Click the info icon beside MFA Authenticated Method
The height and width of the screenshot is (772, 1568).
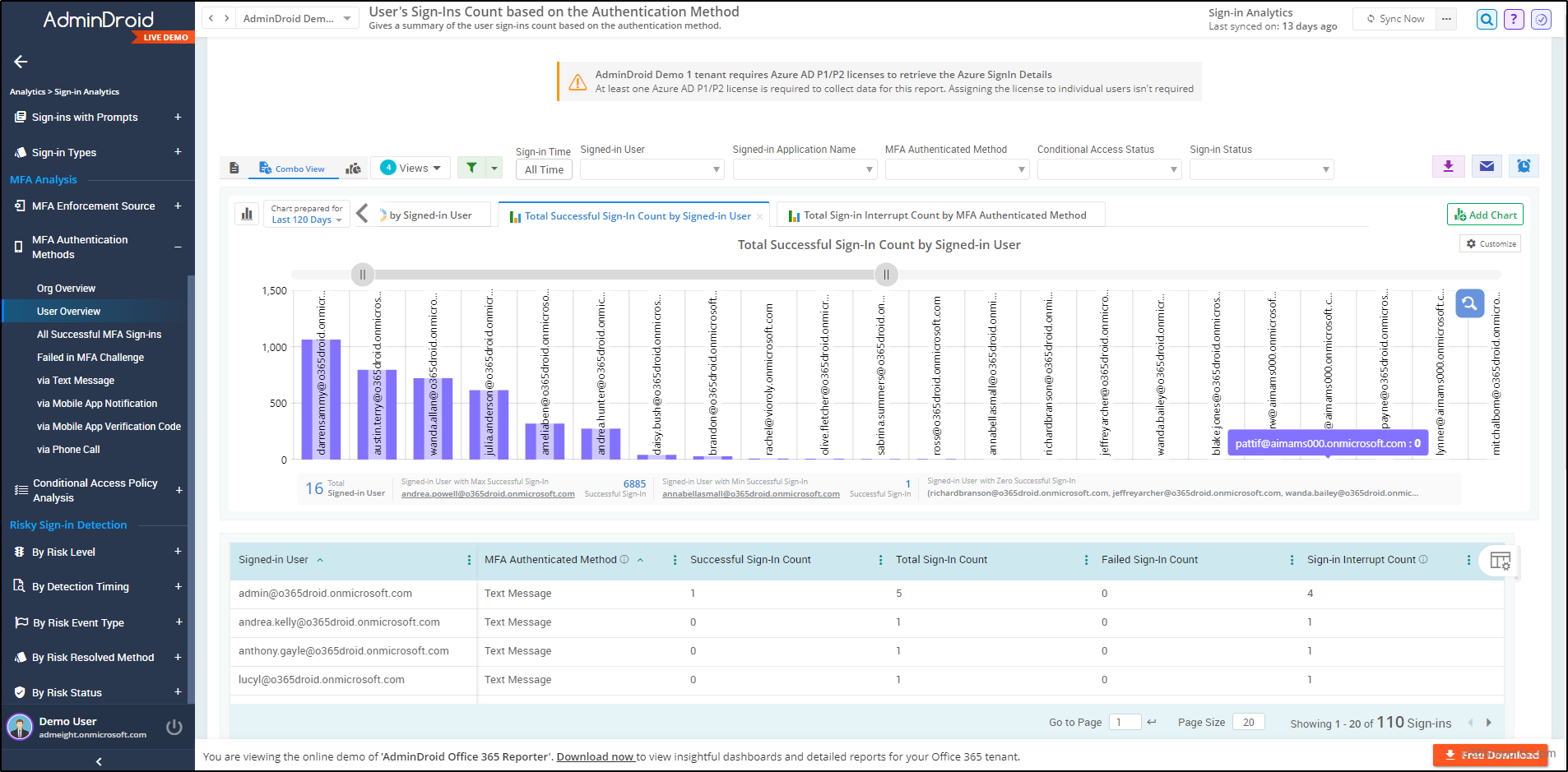624,559
